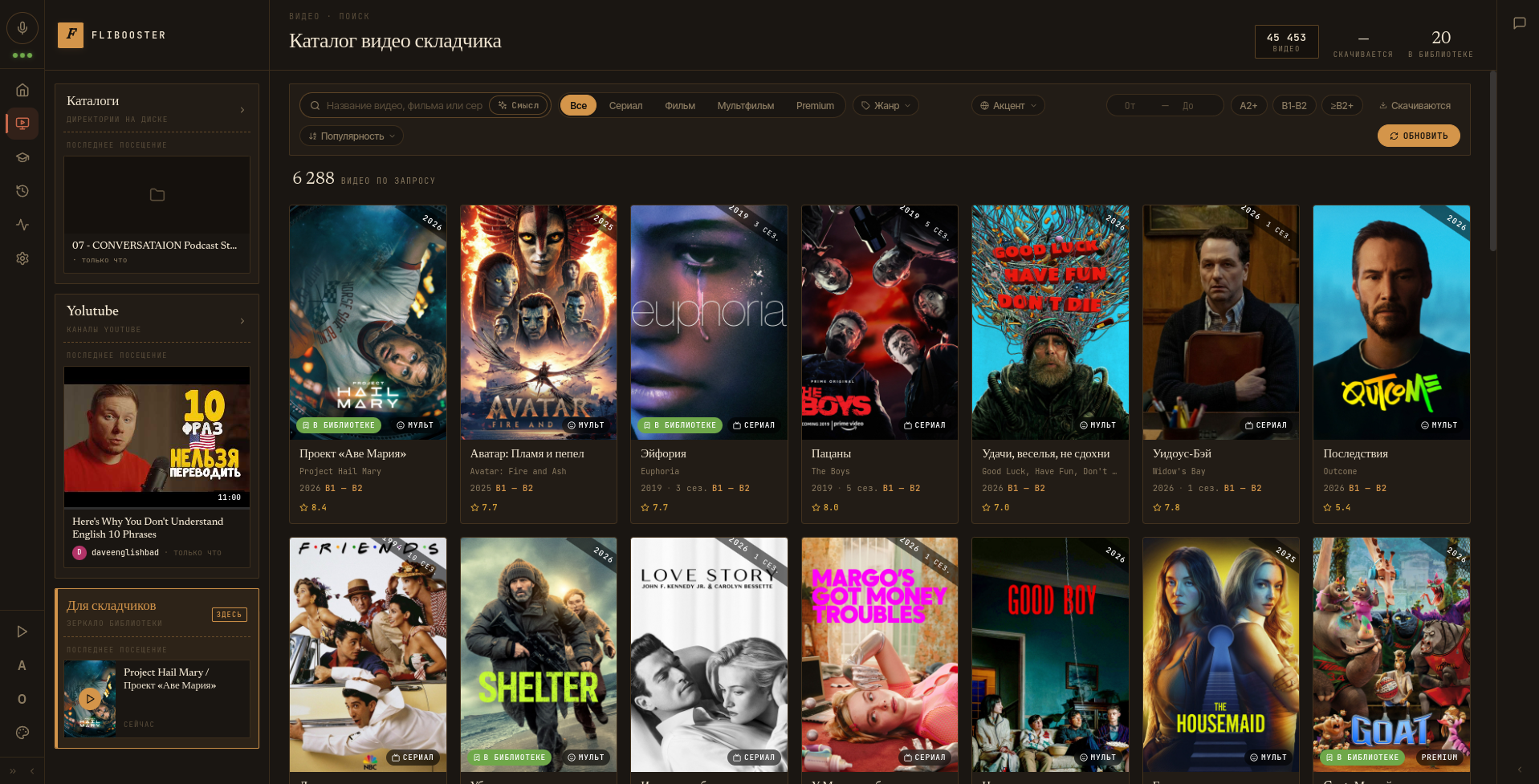Click the video name search field
Viewport: 1539px width, 784px height.
pyautogui.click(x=404, y=106)
